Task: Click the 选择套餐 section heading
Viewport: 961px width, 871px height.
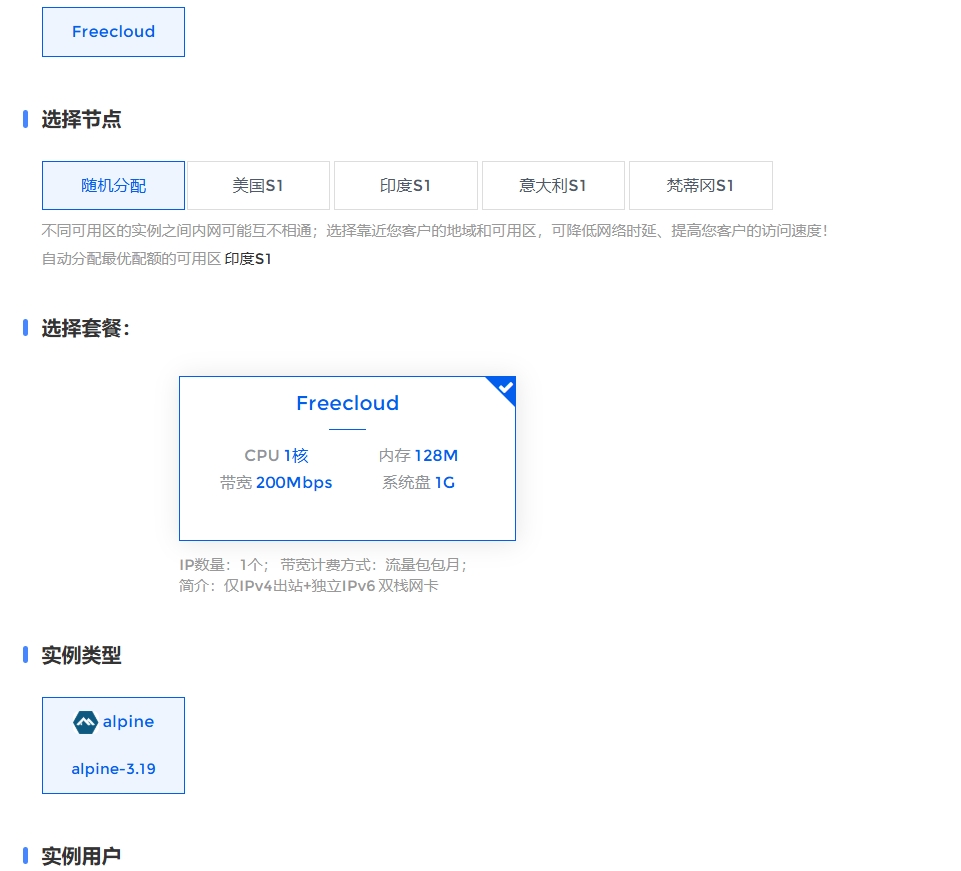Action: (x=86, y=328)
